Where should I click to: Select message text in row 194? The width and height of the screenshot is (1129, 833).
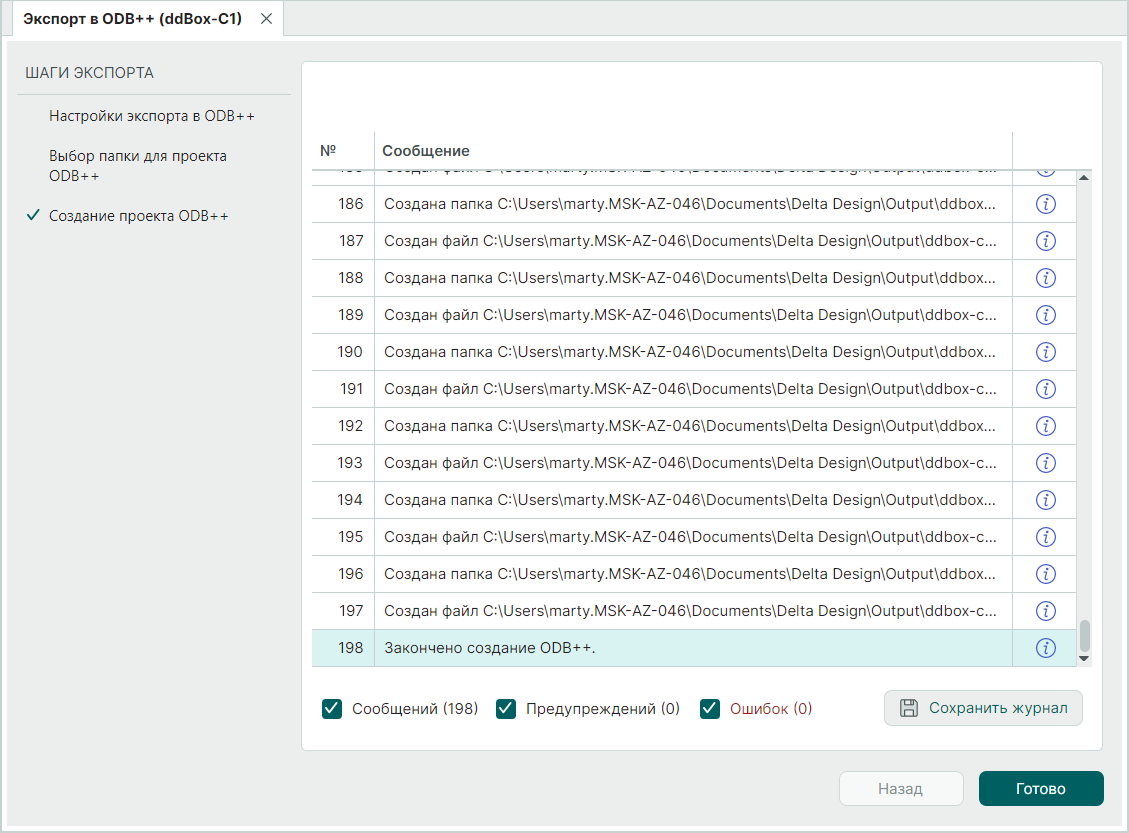(690, 500)
